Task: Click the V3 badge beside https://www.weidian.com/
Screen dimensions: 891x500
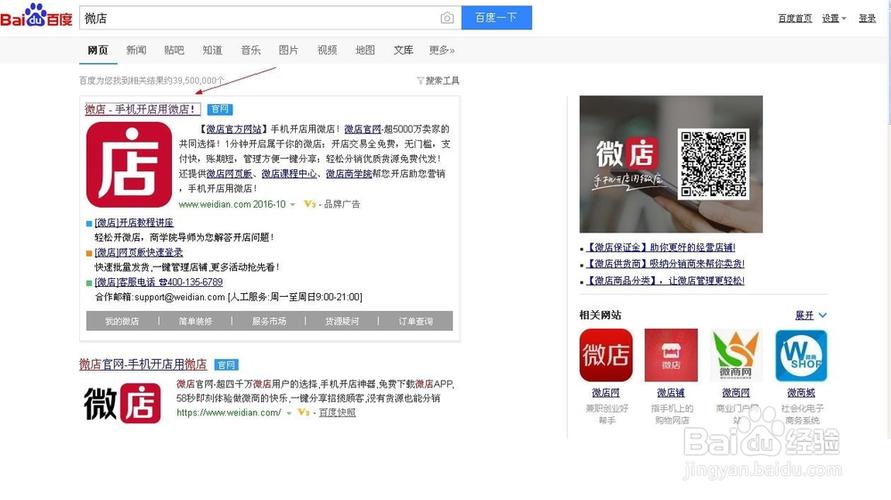Action: pyautogui.click(x=303, y=412)
